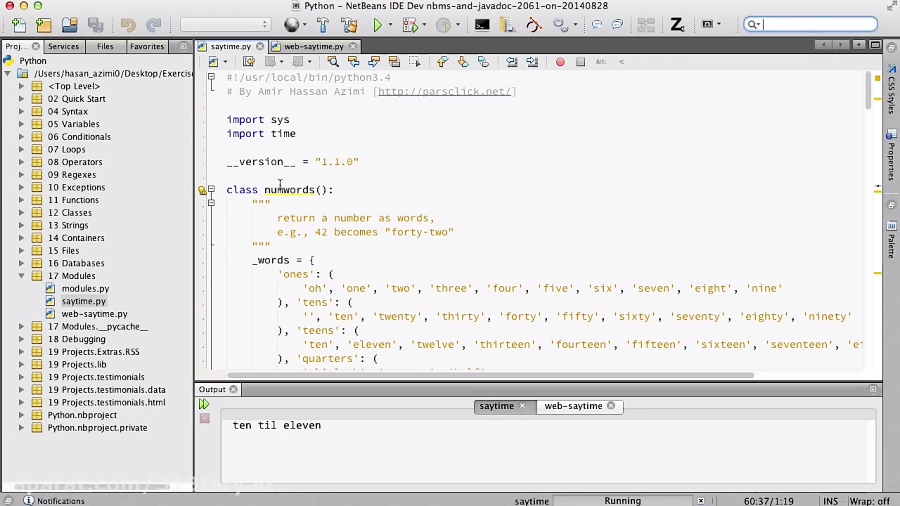Screen dimensions: 900x506
Task: Collapse the class numwords code fold
Action: coord(212,189)
